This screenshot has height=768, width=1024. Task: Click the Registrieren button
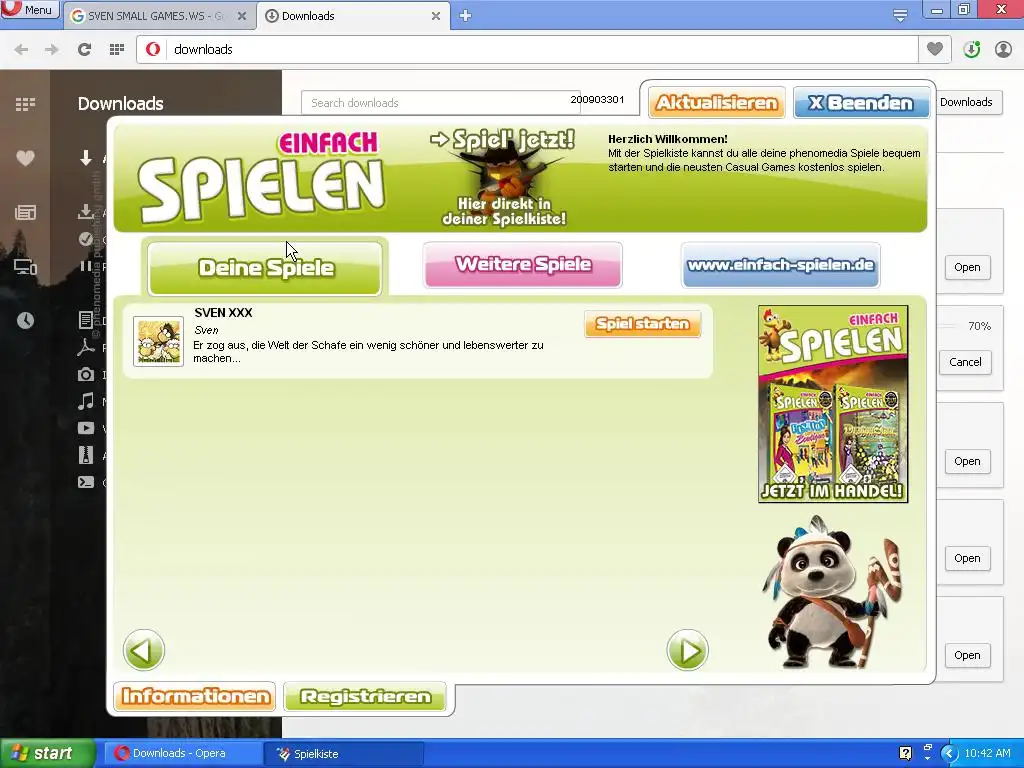tap(366, 696)
